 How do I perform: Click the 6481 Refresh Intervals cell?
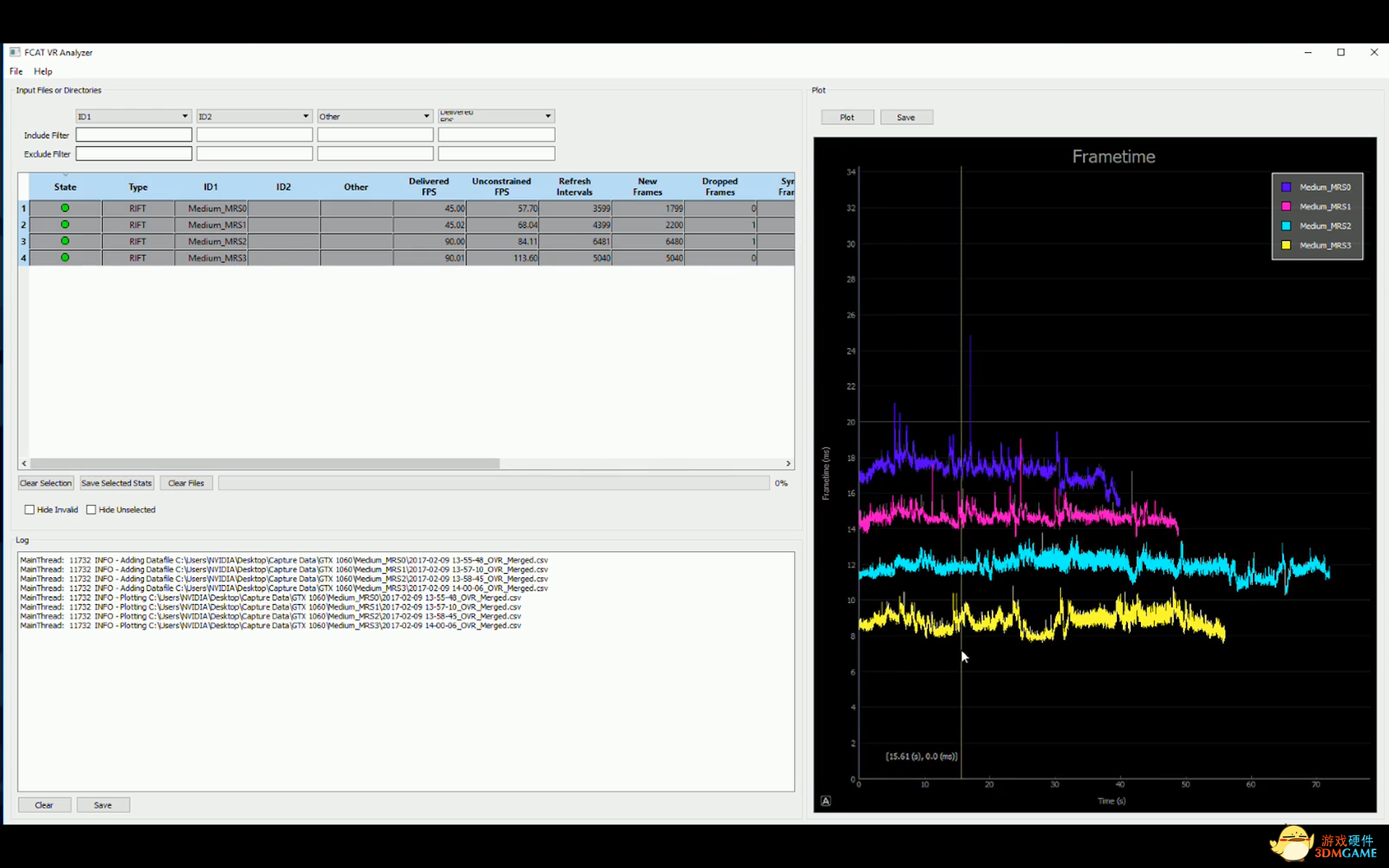[575, 241]
